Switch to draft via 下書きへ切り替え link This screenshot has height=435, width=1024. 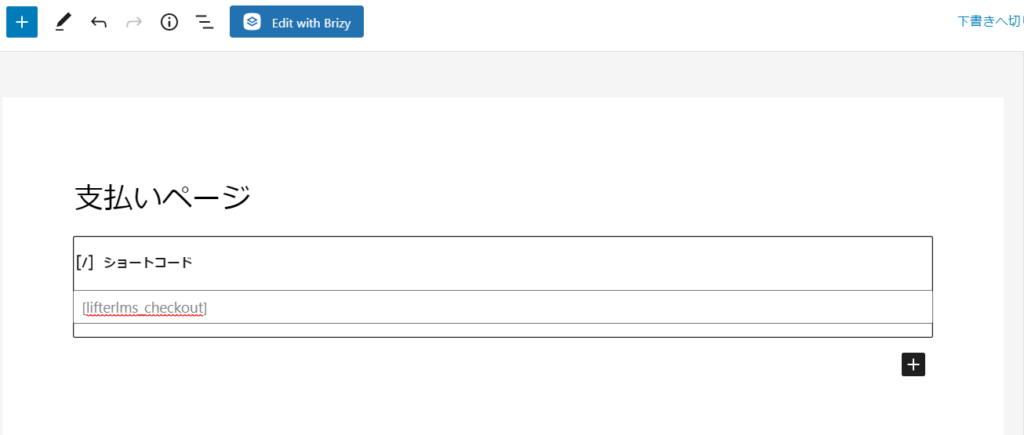point(990,22)
